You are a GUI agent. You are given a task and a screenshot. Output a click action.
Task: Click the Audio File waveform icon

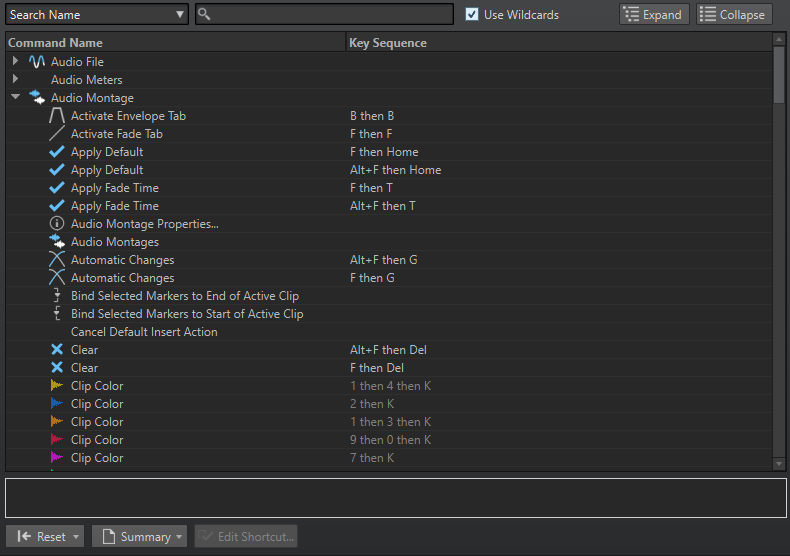point(37,62)
